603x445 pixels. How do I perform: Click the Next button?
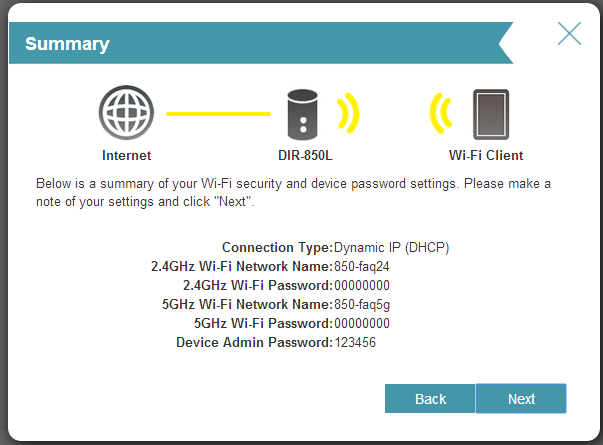point(521,398)
